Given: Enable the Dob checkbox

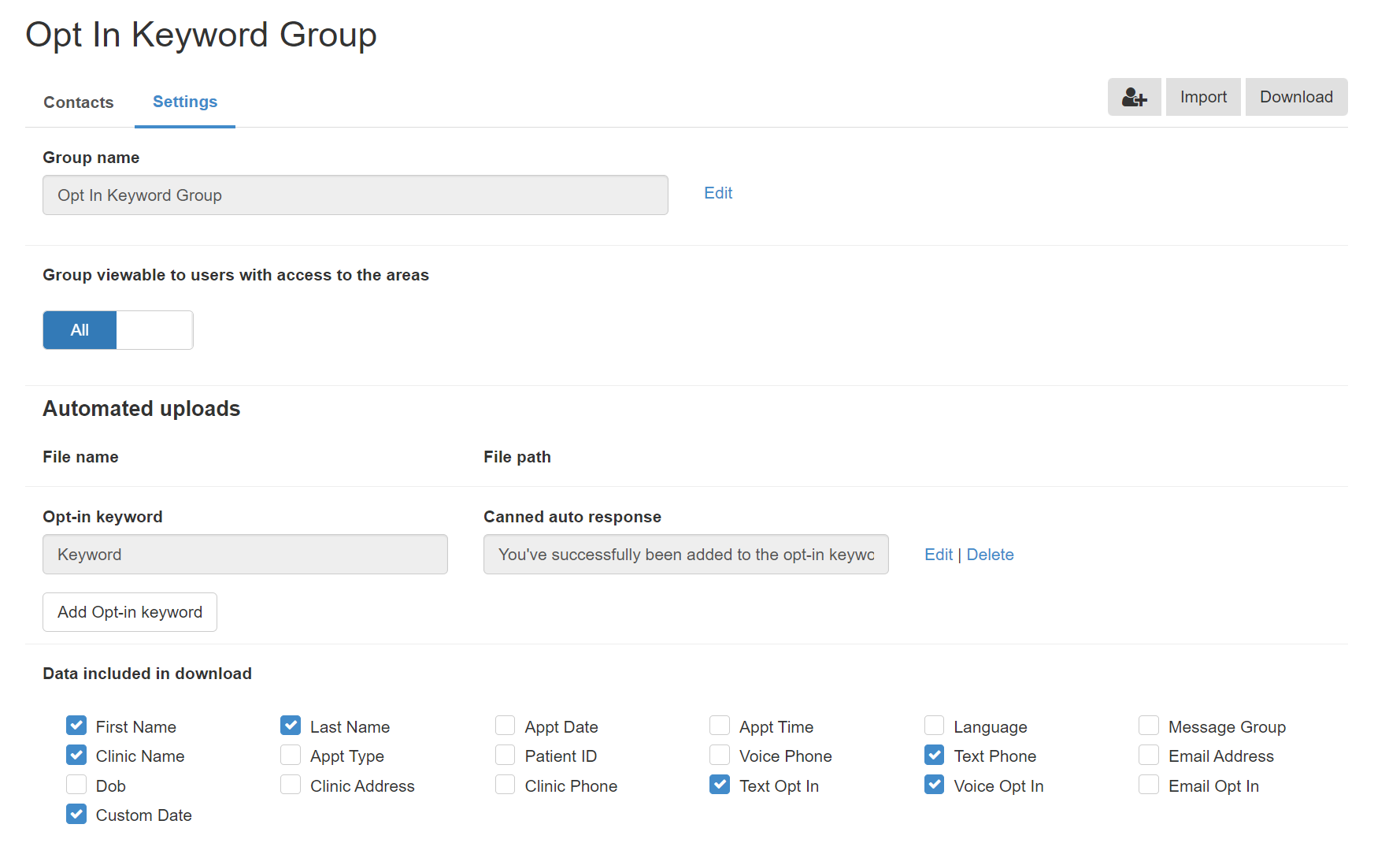Looking at the screenshot, I should (x=76, y=785).
